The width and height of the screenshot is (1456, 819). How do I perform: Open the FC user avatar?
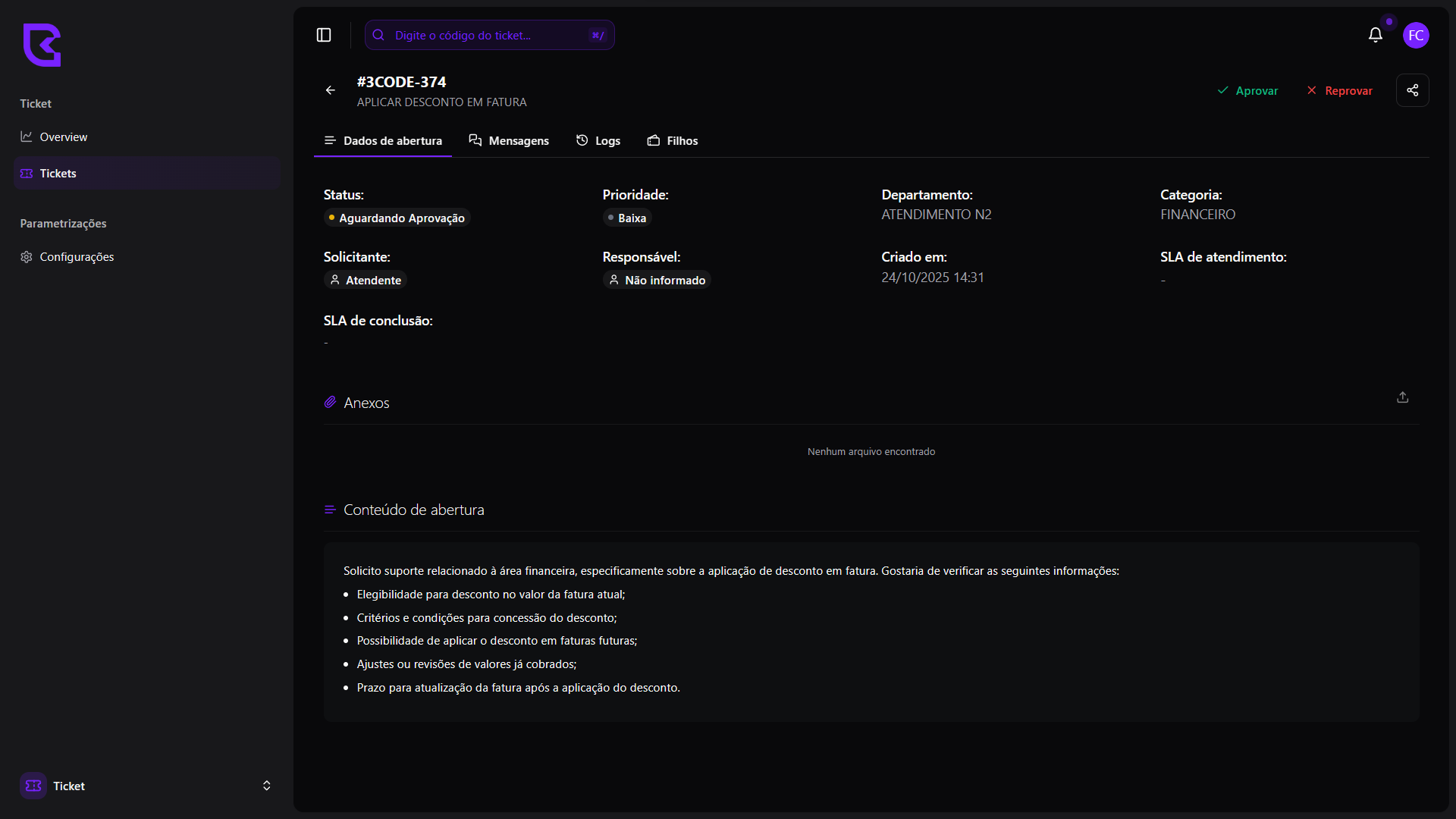tap(1415, 35)
